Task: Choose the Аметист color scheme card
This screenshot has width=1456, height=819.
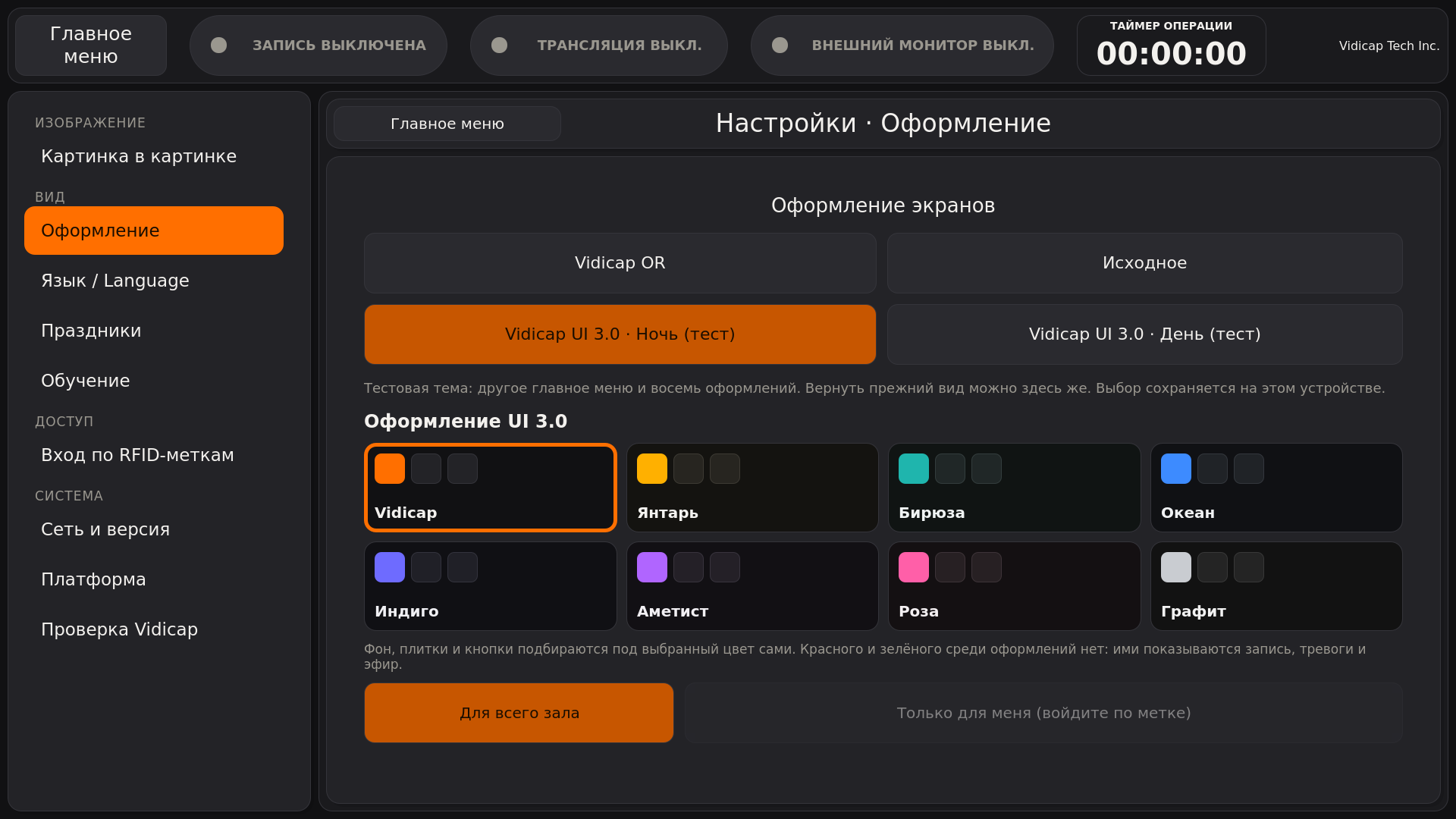Action: [752, 586]
